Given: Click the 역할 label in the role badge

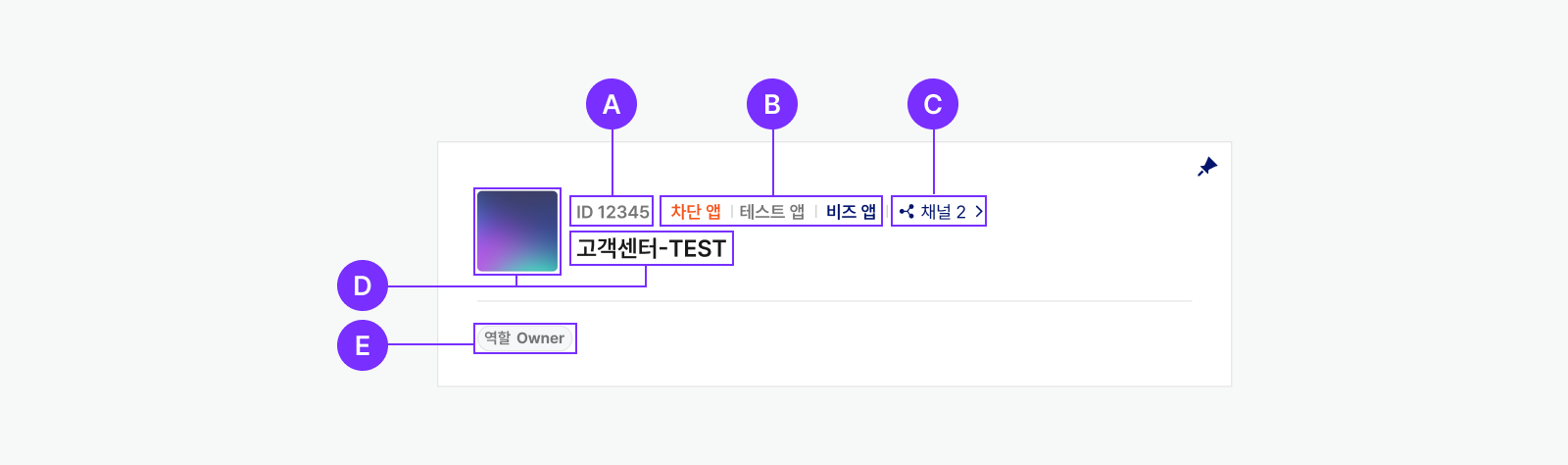Looking at the screenshot, I should click(x=497, y=338).
